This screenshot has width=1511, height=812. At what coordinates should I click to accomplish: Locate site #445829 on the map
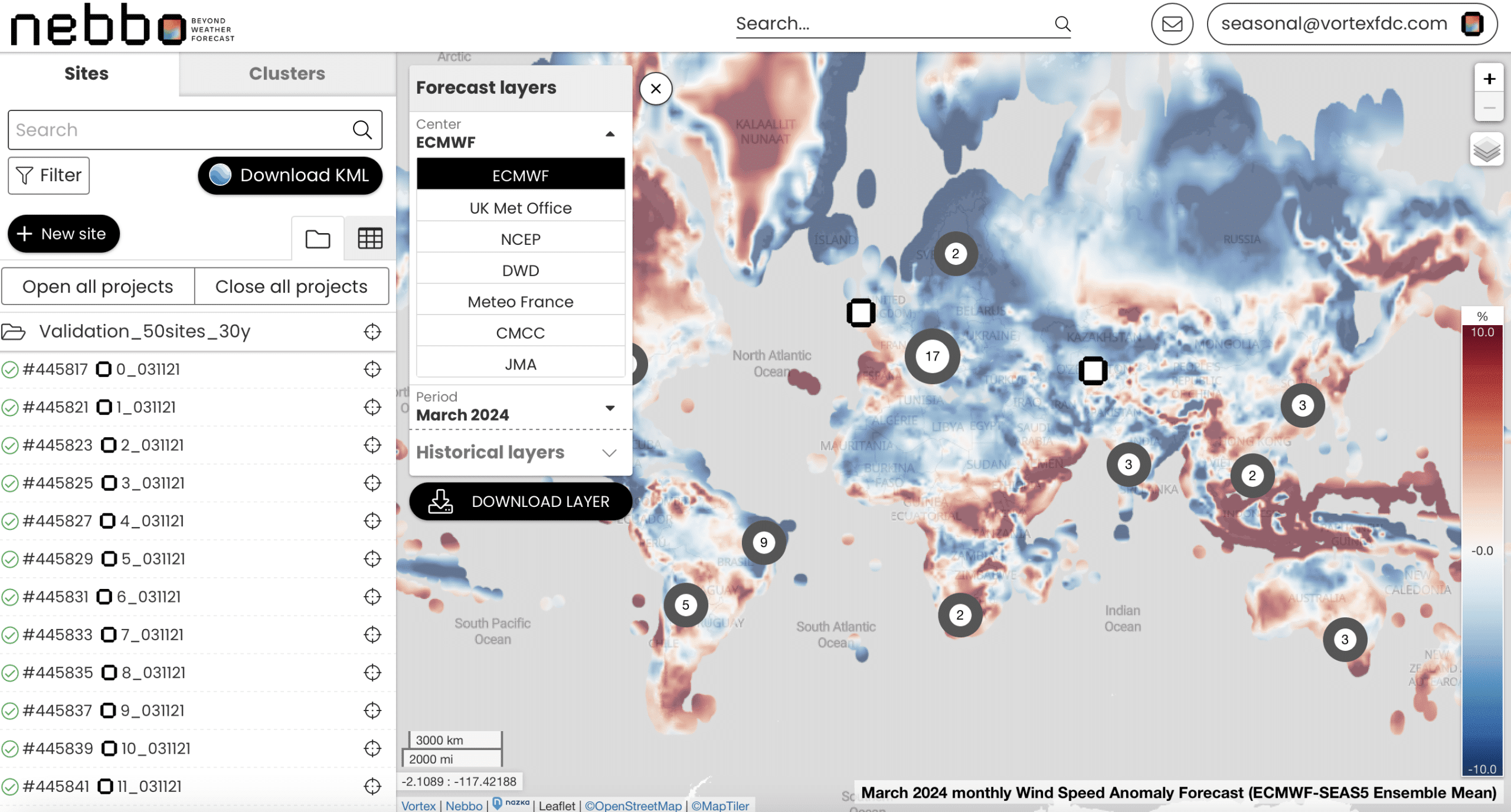click(x=372, y=559)
